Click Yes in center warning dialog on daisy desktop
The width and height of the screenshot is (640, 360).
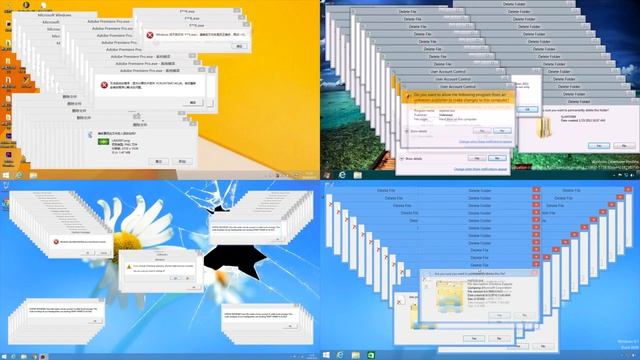pos(176,278)
